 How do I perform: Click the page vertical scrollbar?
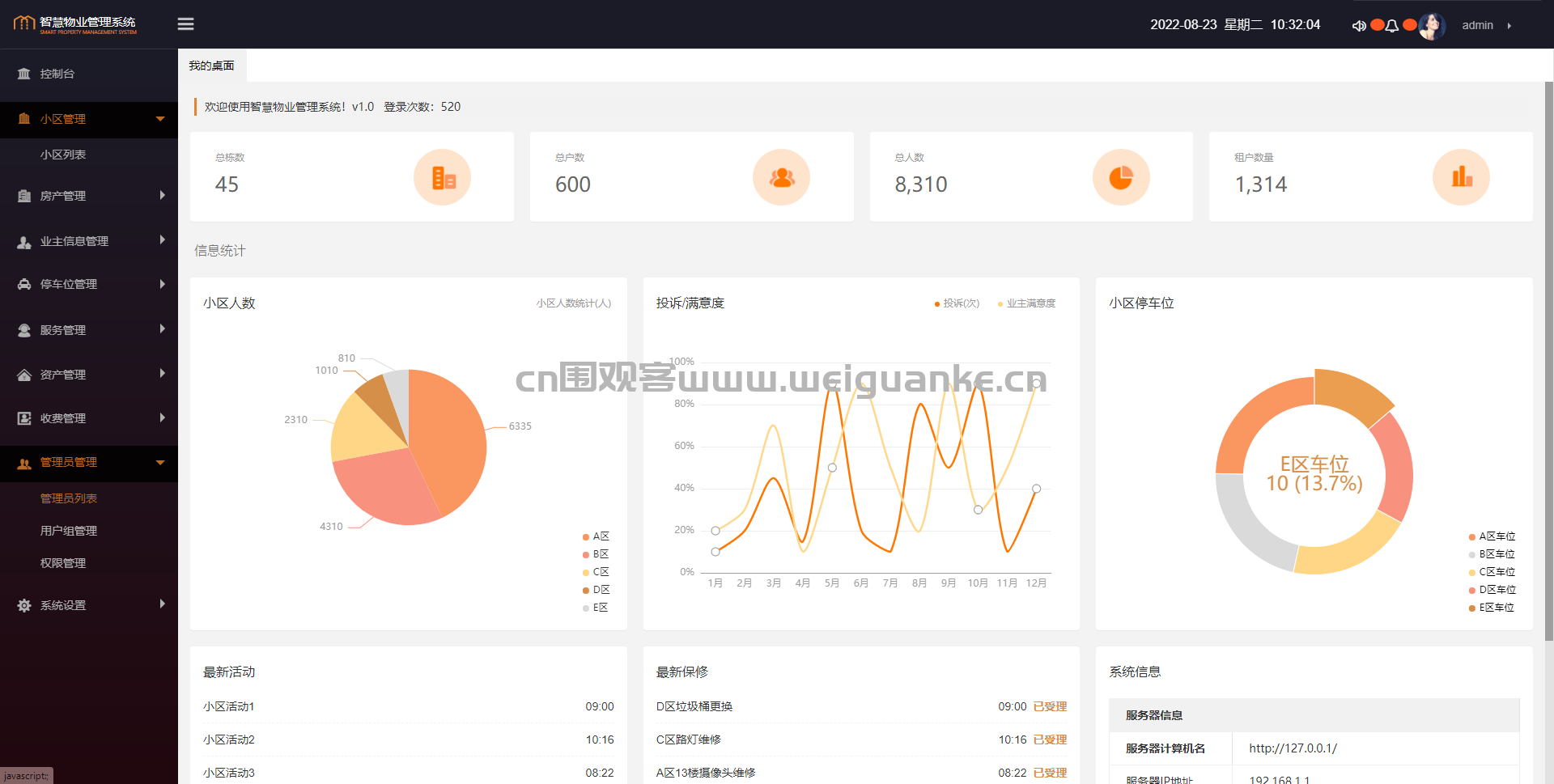1549,360
